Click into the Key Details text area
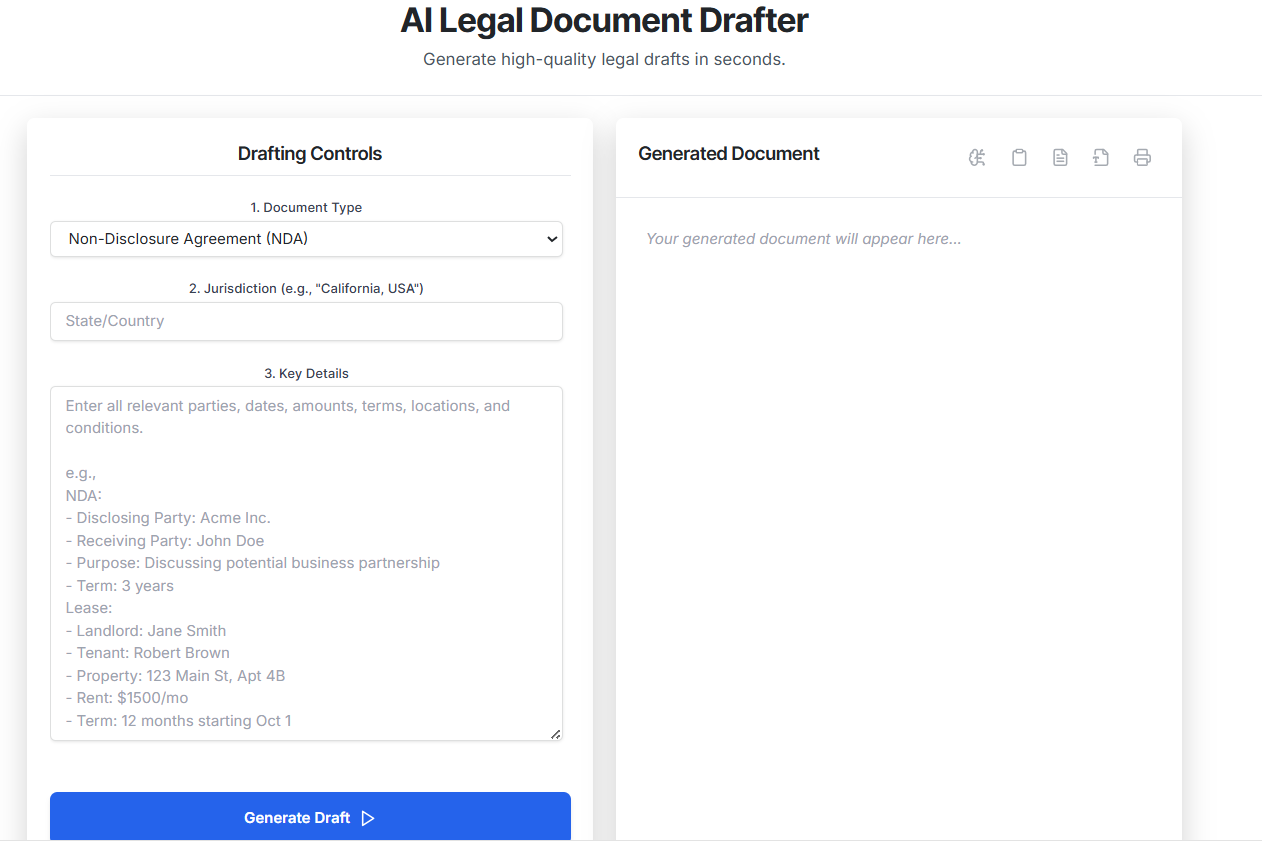This screenshot has width=1262, height=841. [306, 563]
